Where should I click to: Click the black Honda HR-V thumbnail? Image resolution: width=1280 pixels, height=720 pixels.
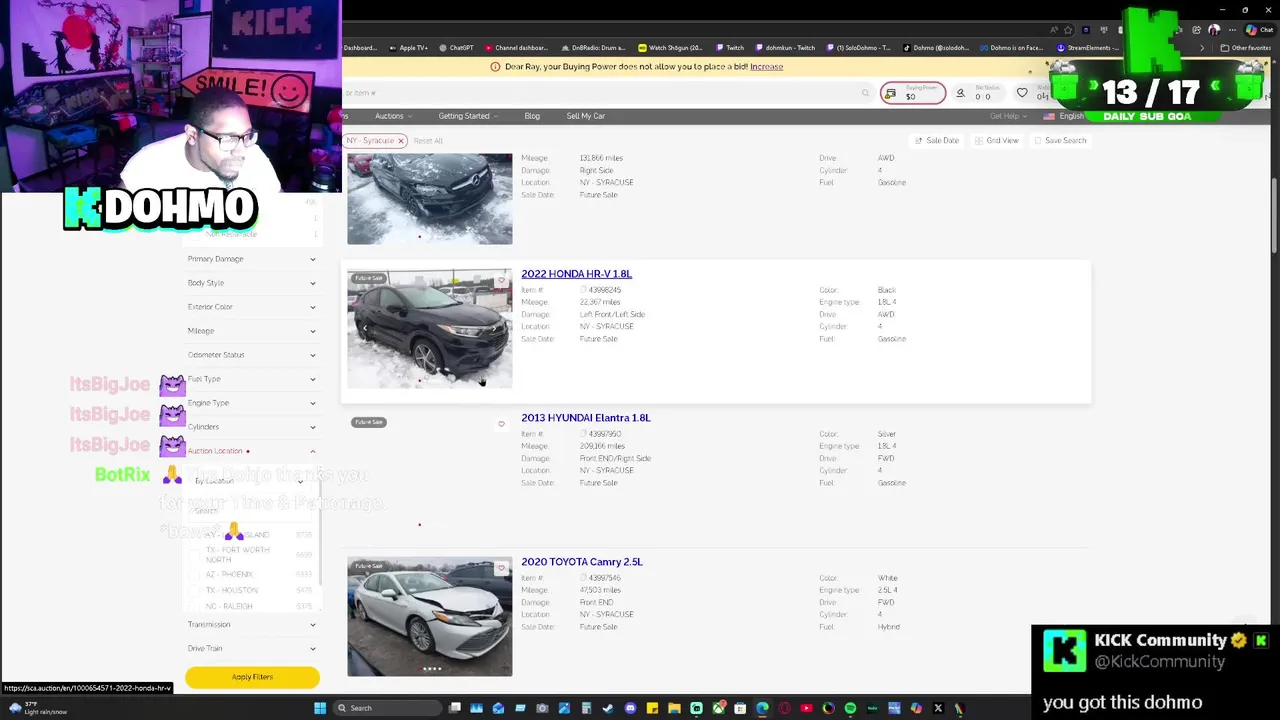430,328
